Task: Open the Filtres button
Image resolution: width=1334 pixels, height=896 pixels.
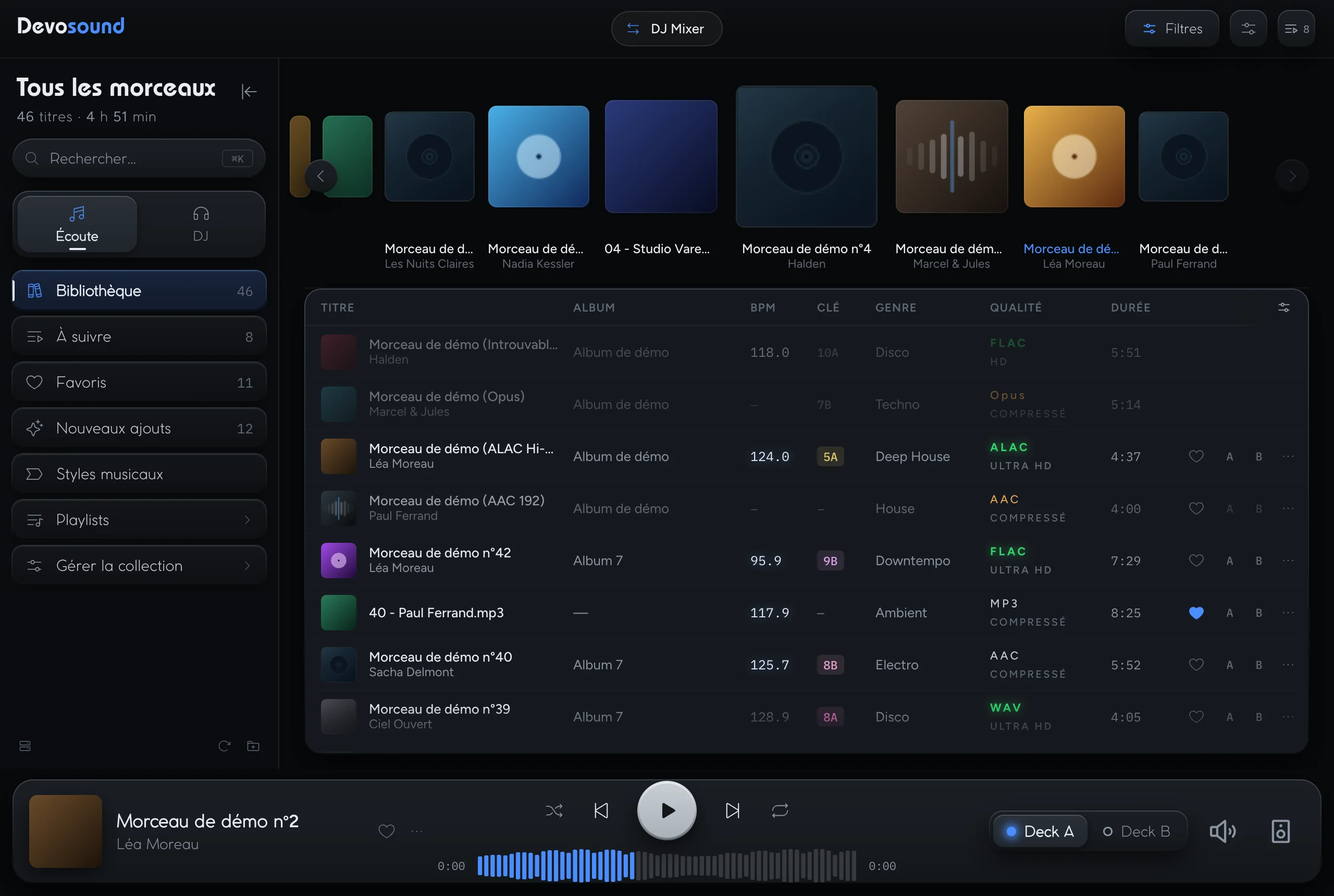Action: pos(1172,29)
